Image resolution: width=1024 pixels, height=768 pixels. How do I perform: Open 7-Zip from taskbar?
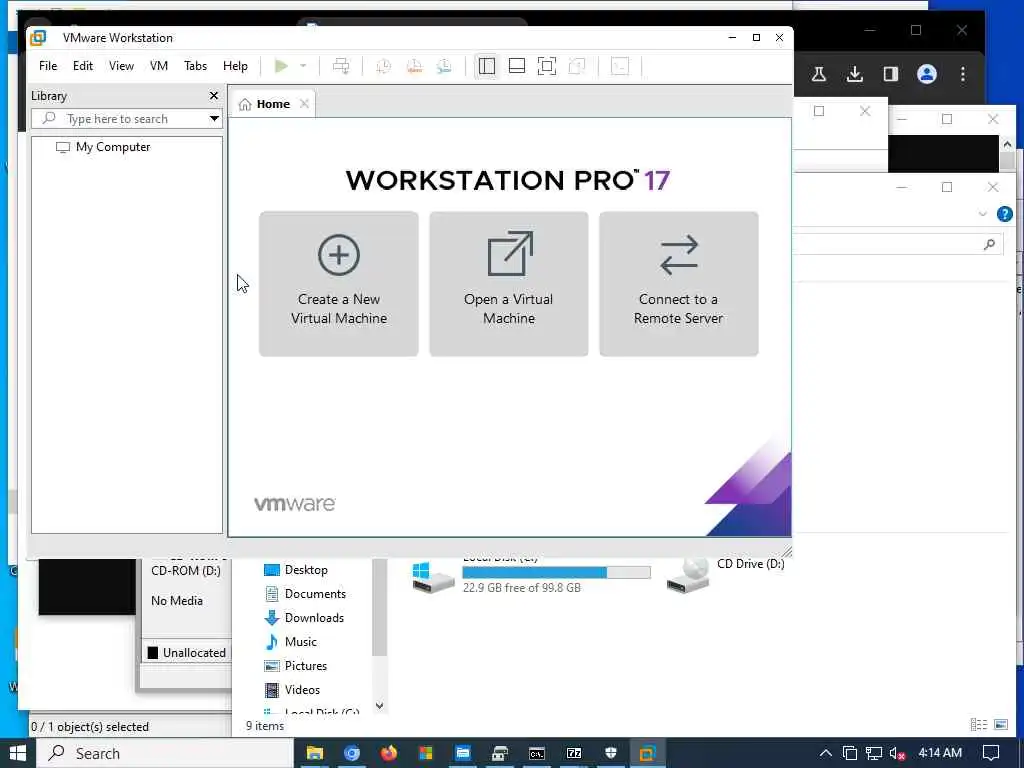click(x=574, y=754)
